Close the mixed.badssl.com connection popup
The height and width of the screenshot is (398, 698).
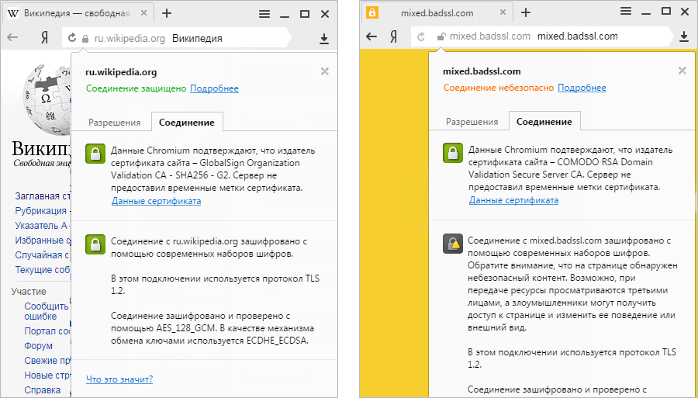682,70
